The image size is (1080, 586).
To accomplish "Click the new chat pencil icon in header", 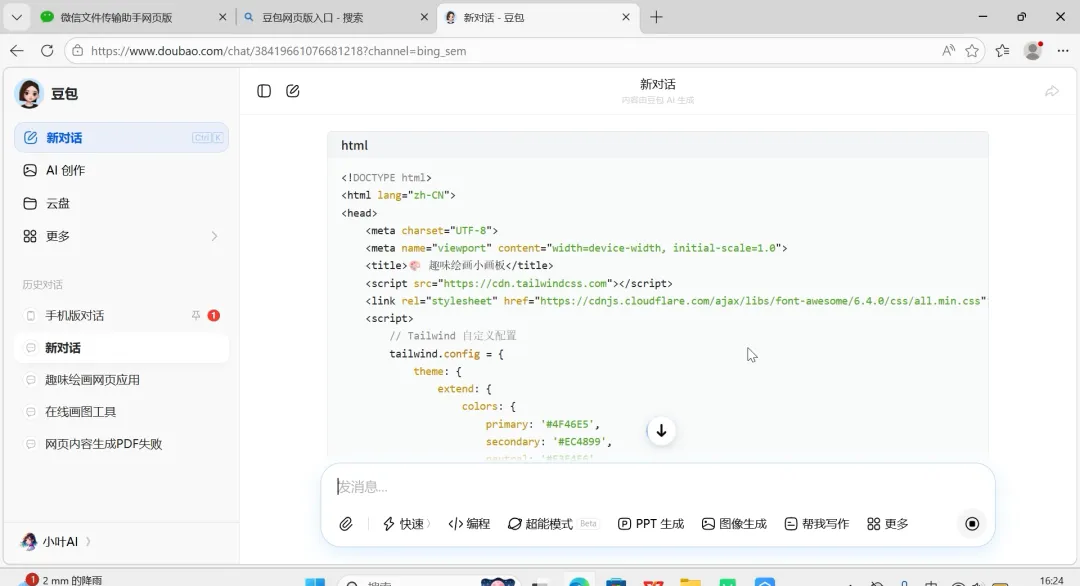I will 293,91.
